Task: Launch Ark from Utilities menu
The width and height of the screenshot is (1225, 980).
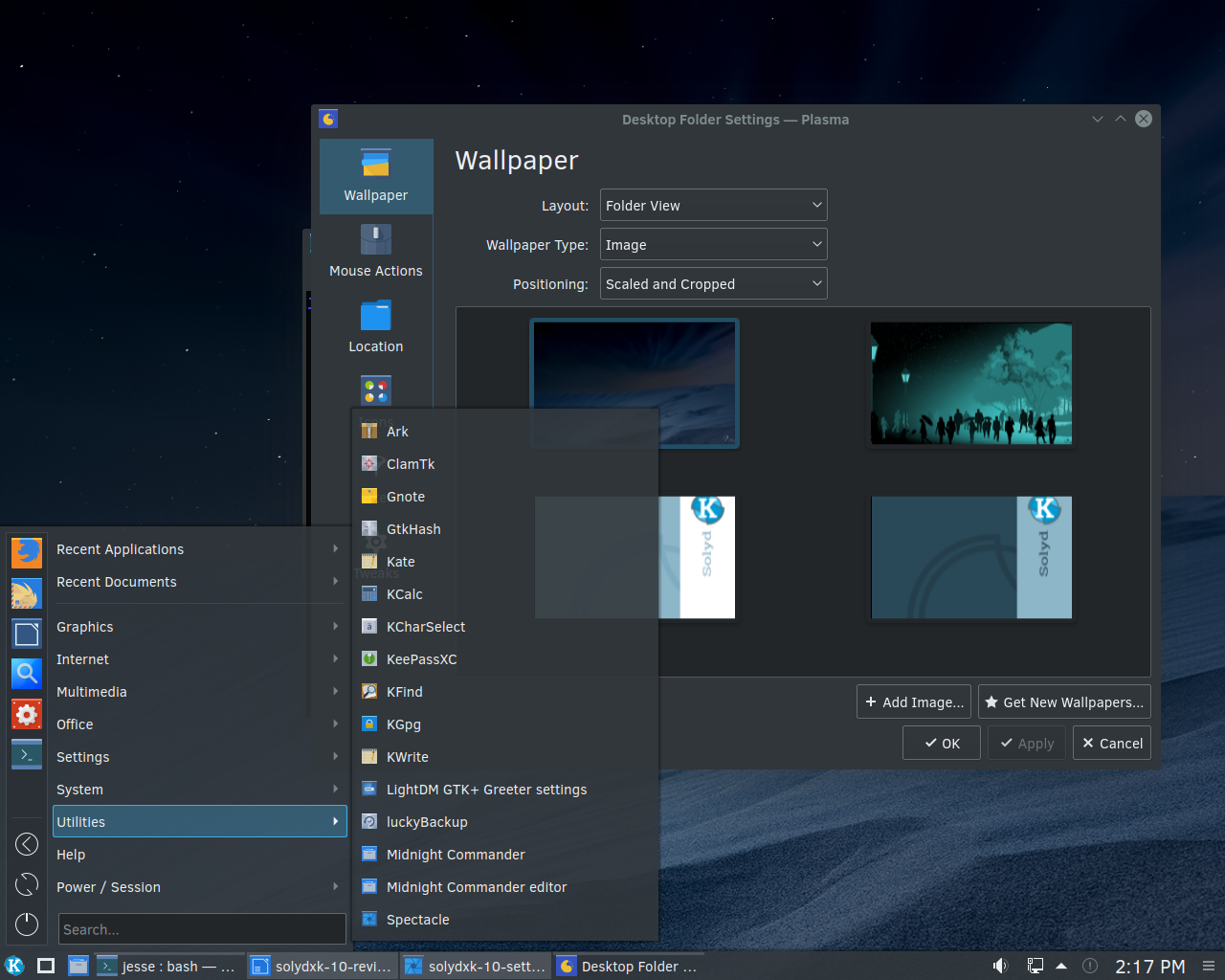Action: tap(505, 432)
